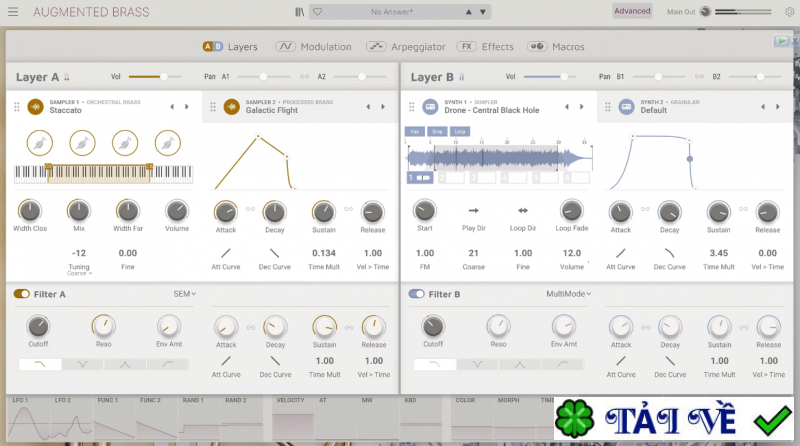Screen dimensions: 800x446
Task: Click the Synth 1 blue source icon
Action: point(430,107)
